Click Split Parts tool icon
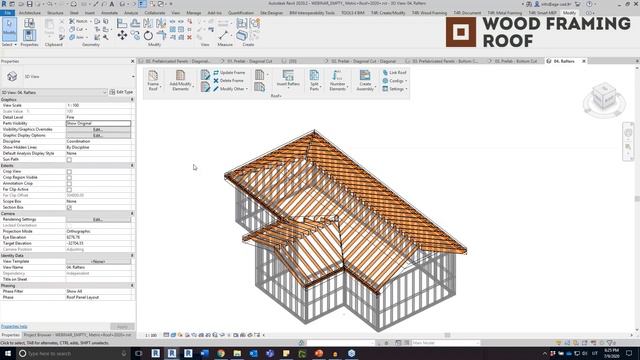Screen dimensions: 640x360 click(314, 76)
